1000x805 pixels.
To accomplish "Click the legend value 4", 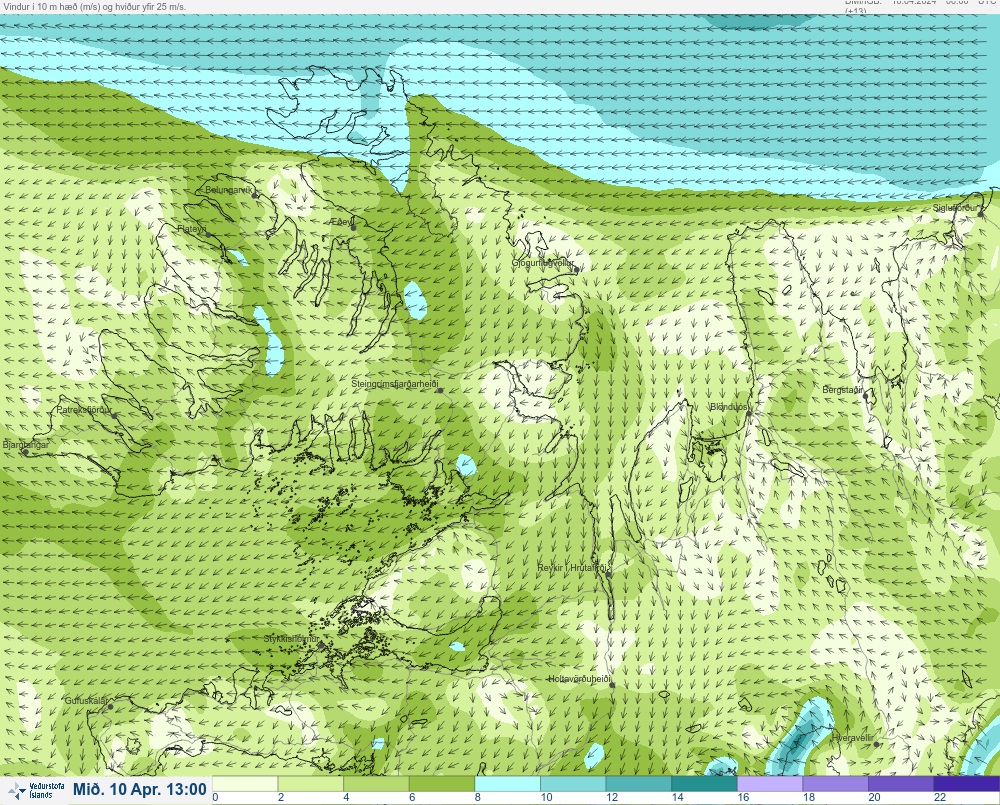I will 346,797.
